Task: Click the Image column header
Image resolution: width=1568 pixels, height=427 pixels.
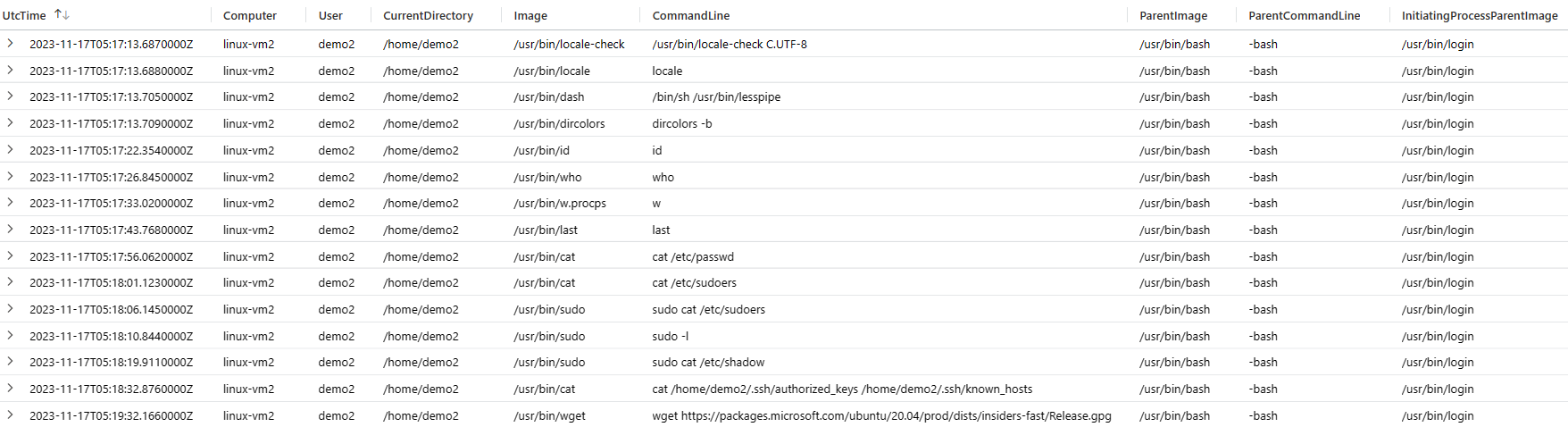Action: [x=530, y=16]
